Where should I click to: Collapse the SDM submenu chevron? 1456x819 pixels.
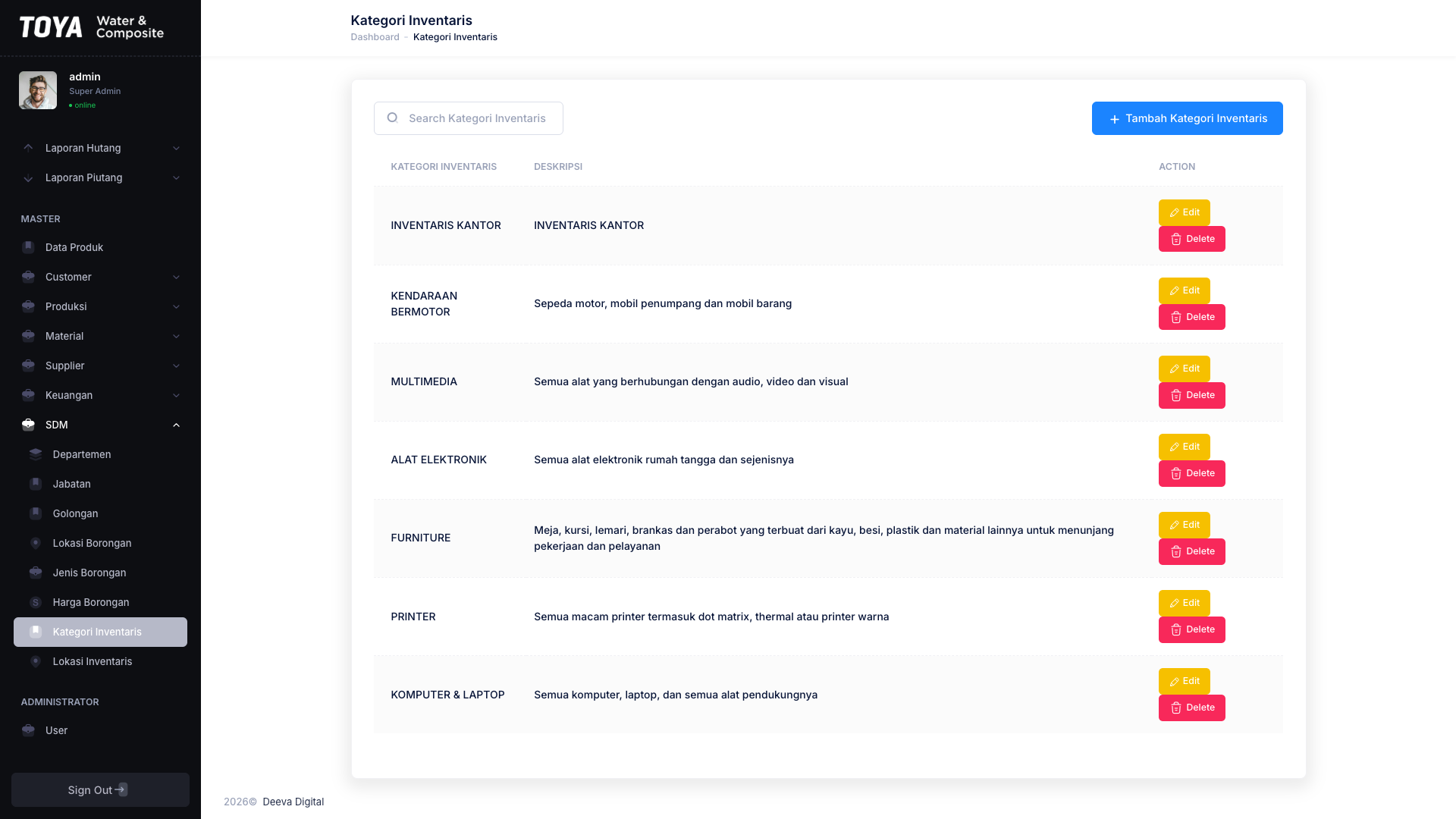[177, 425]
